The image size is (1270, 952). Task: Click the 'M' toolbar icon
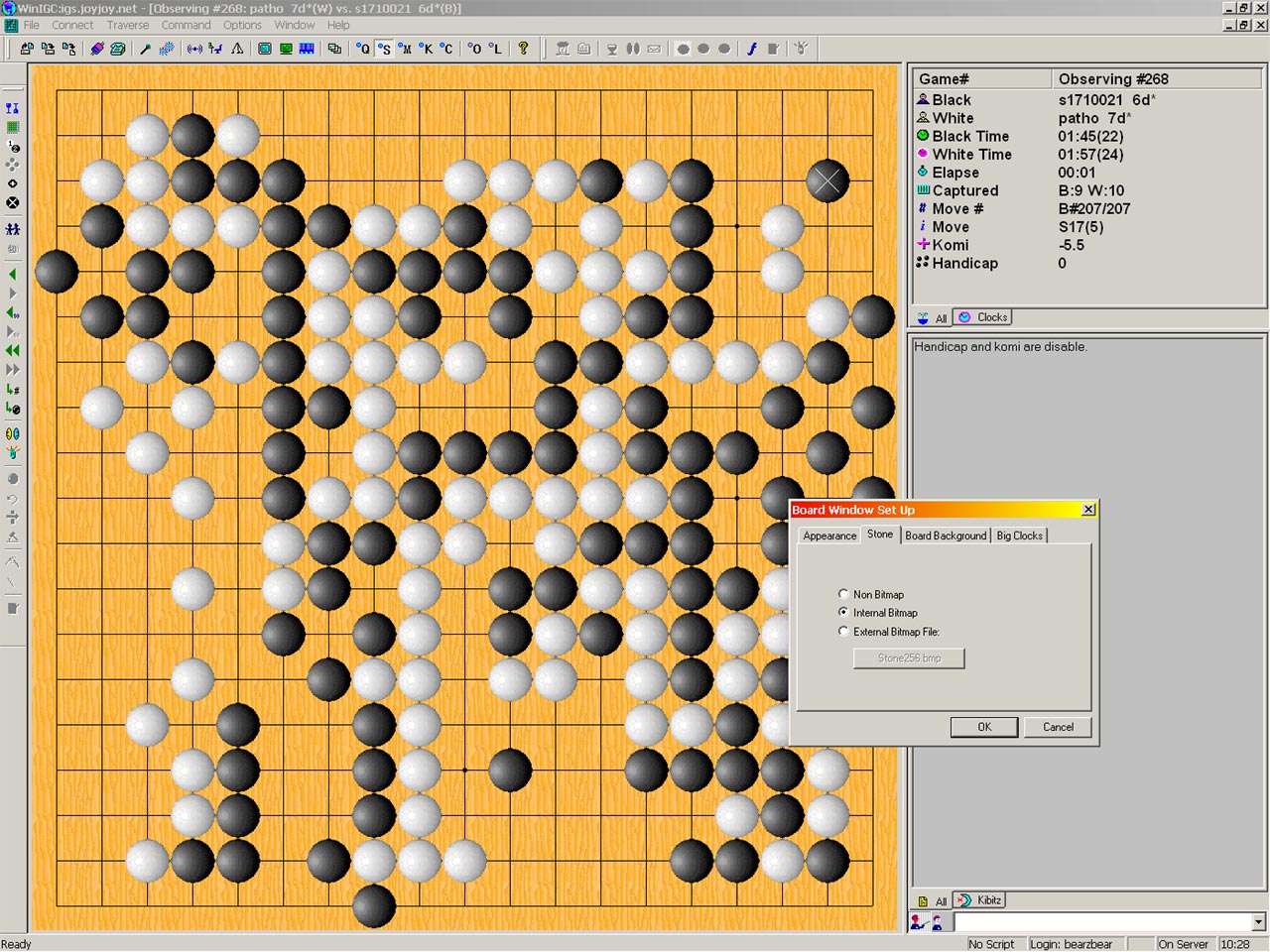tap(405, 49)
